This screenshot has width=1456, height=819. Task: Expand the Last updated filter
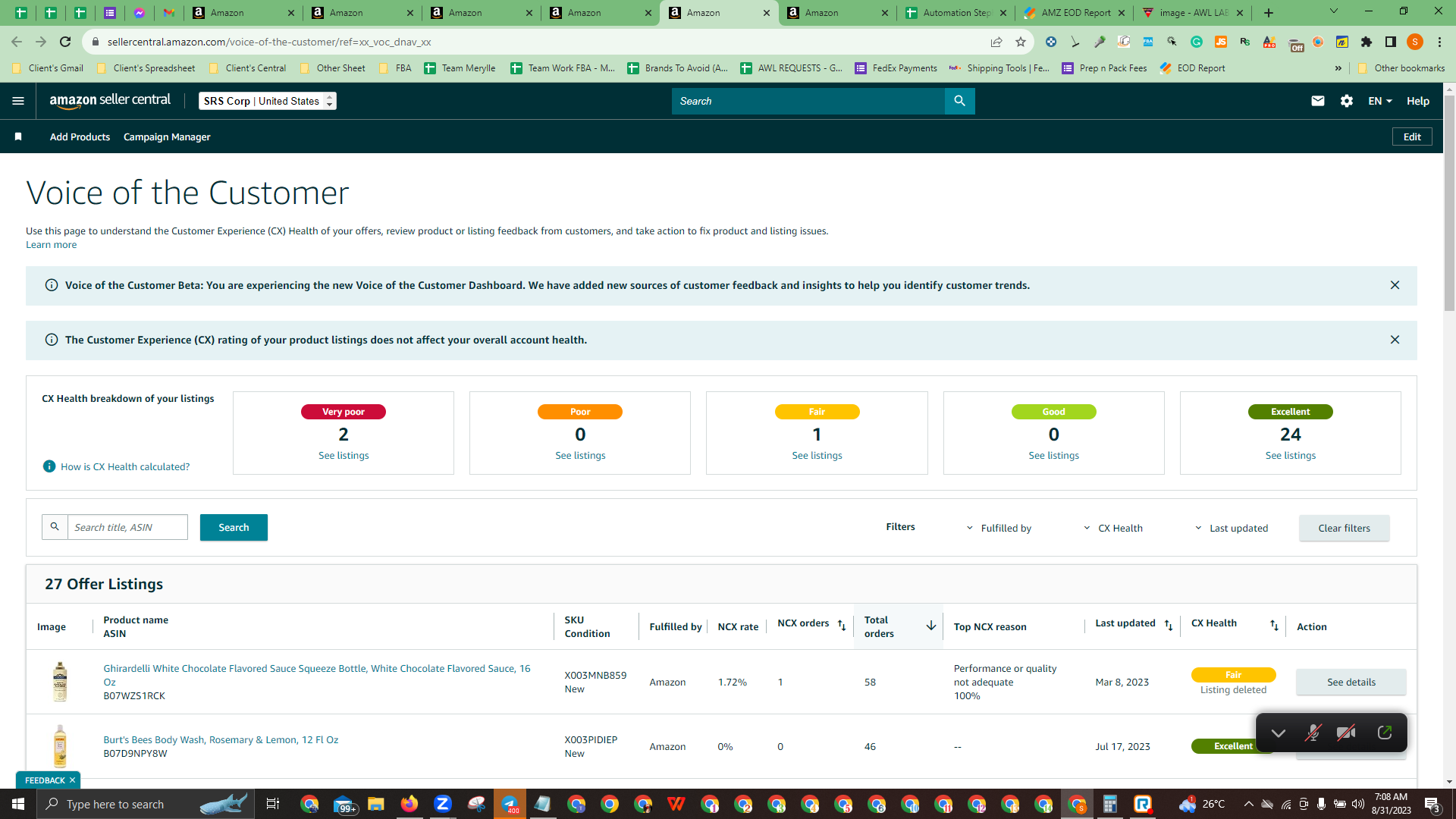1232,528
